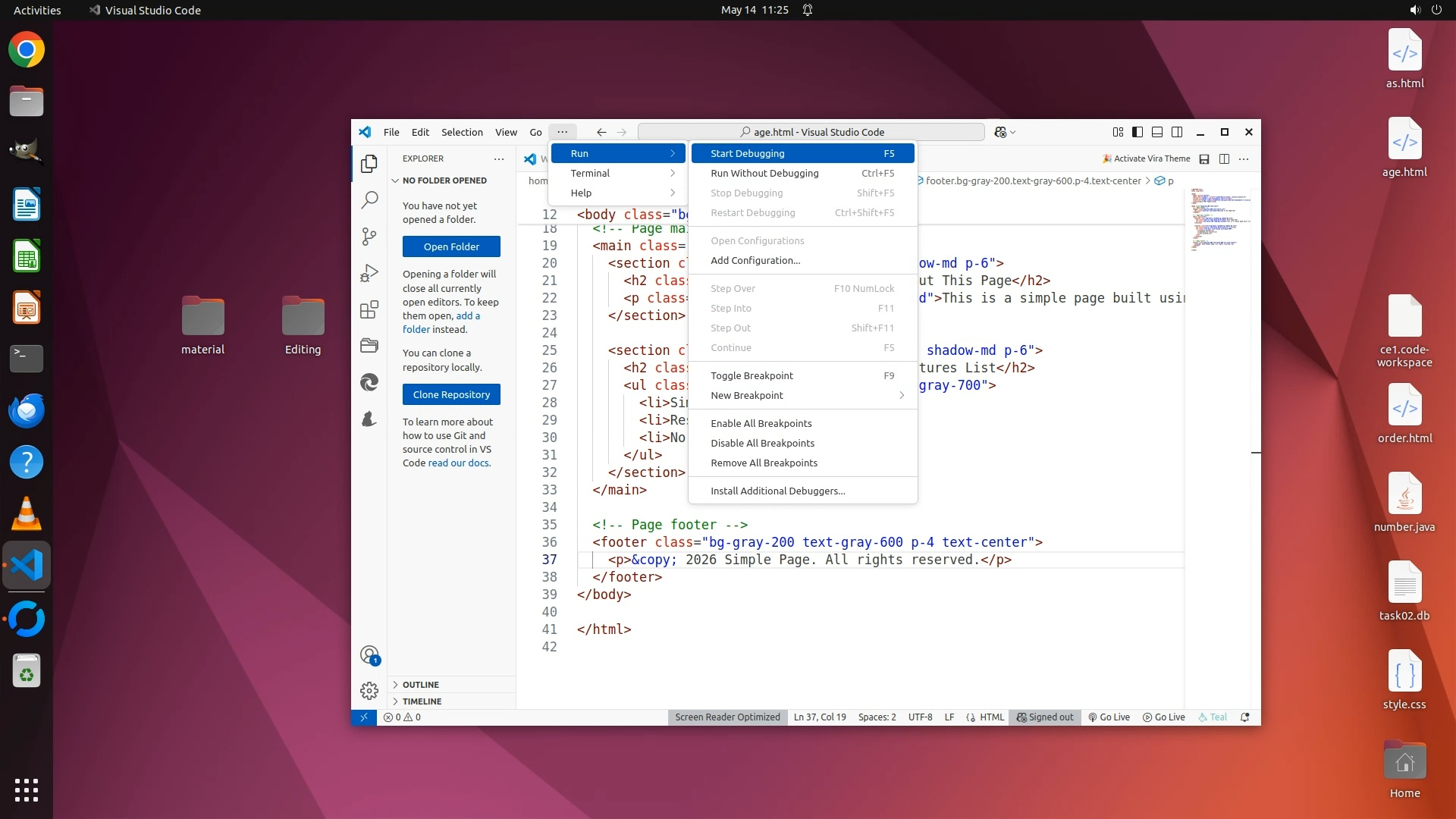Open the Source Control view icon
1456x819 pixels.
(369, 237)
